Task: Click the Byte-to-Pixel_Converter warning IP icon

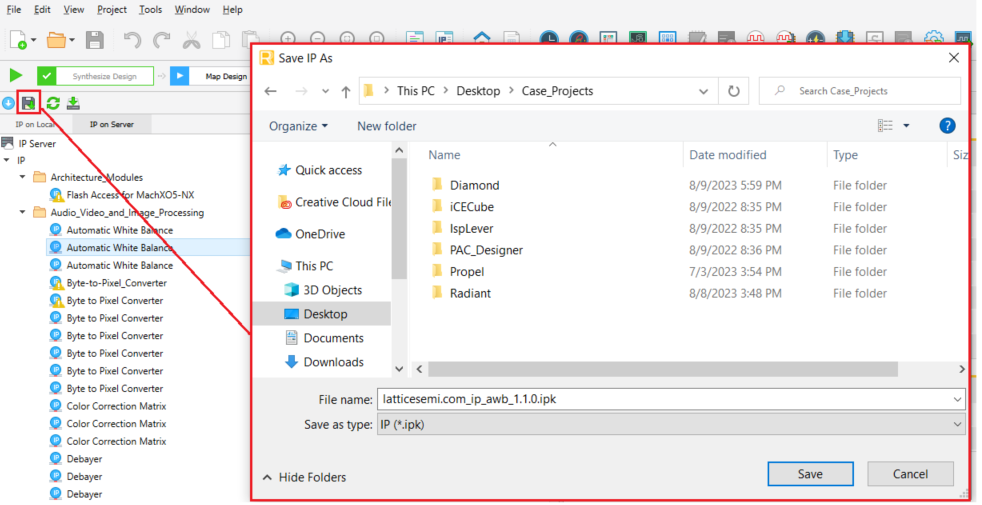Action: (x=57, y=283)
